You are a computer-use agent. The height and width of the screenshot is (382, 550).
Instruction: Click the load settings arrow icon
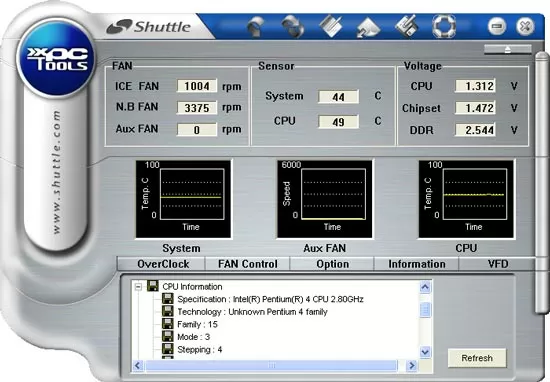pyautogui.click(x=368, y=28)
